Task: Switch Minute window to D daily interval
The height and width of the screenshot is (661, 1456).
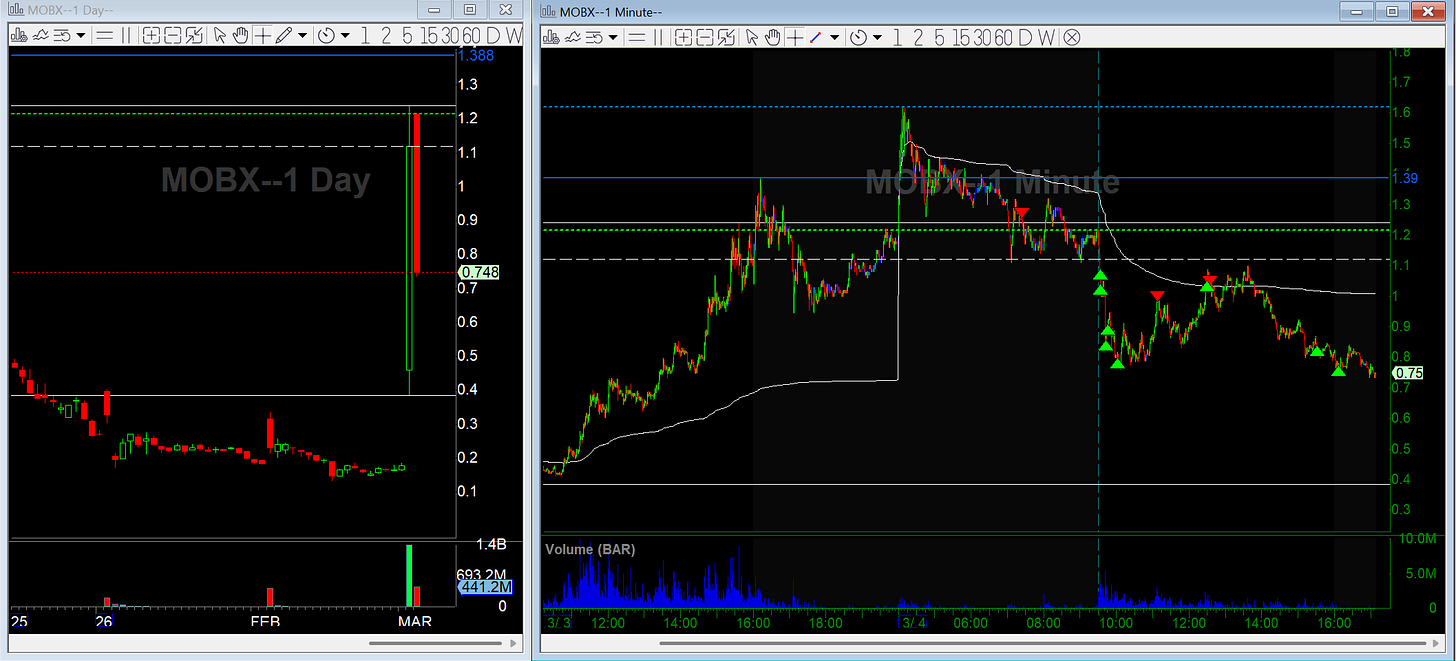Action: 1025,37
